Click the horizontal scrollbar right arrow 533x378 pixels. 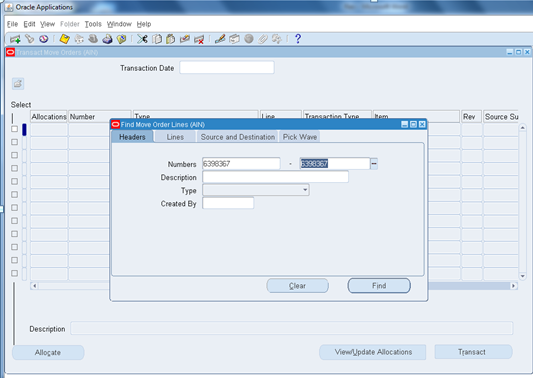pyautogui.click(x=514, y=286)
